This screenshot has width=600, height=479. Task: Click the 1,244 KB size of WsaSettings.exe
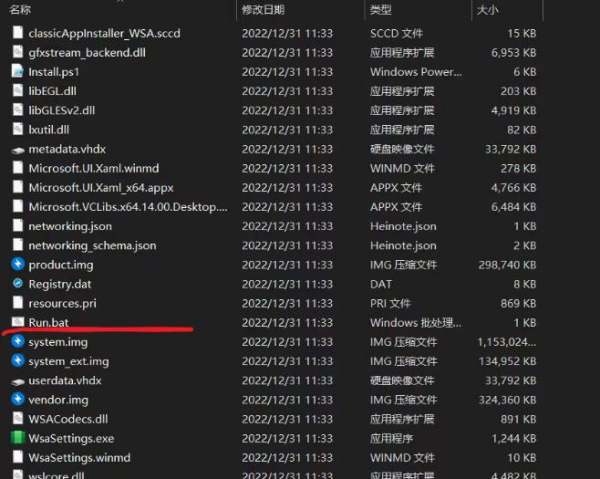514,438
